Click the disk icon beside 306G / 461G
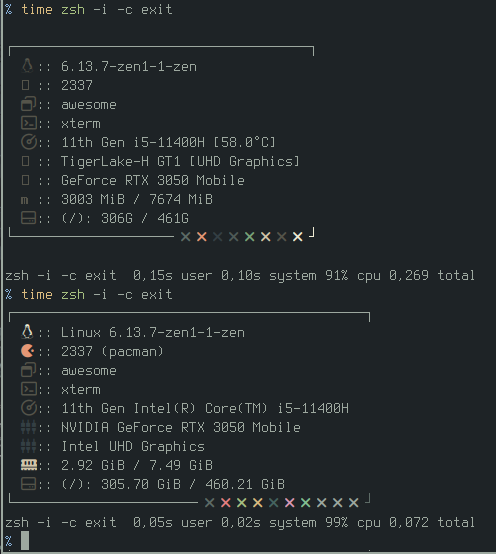The width and height of the screenshot is (496, 554). pos(29,218)
